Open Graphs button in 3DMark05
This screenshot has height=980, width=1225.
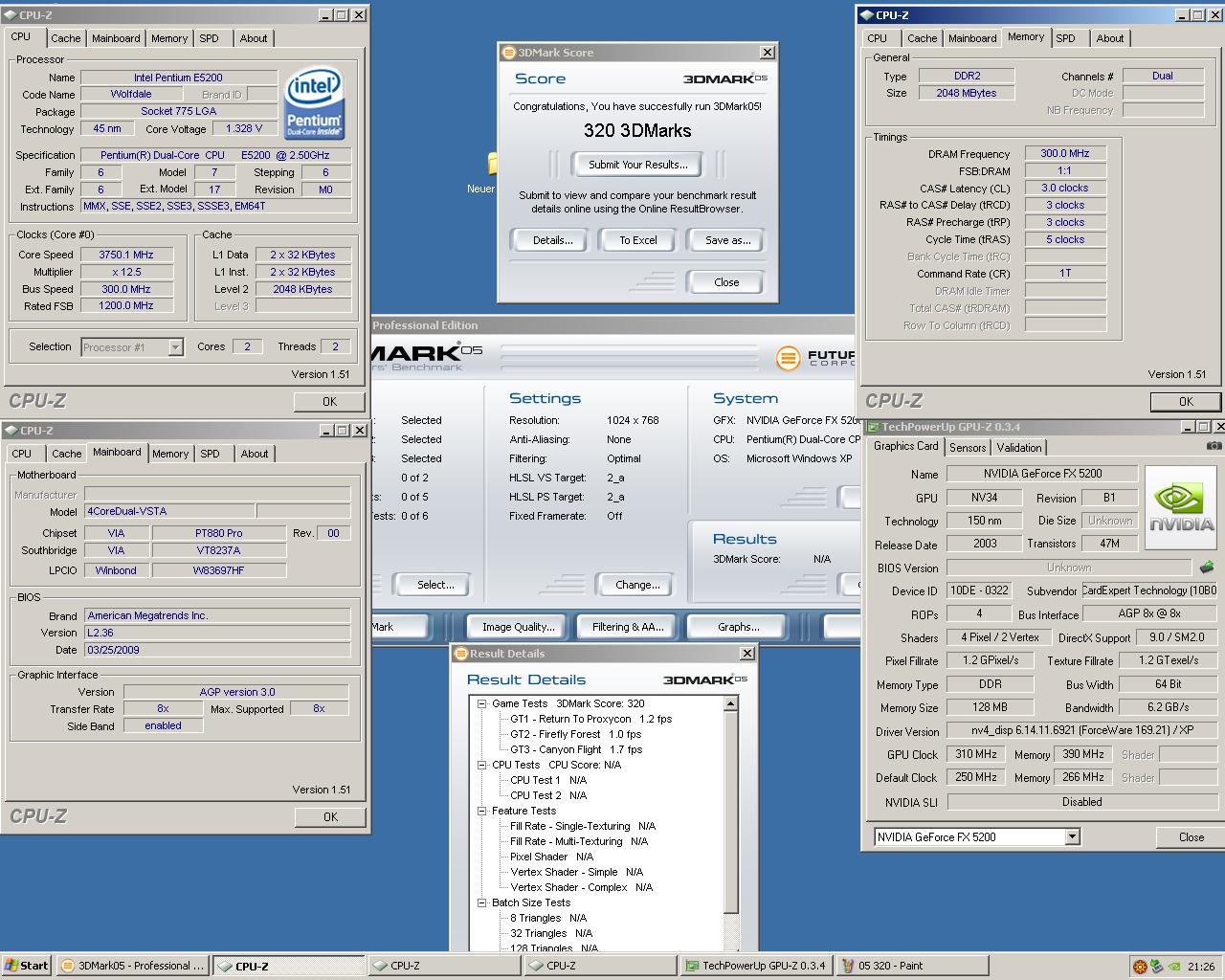738,627
